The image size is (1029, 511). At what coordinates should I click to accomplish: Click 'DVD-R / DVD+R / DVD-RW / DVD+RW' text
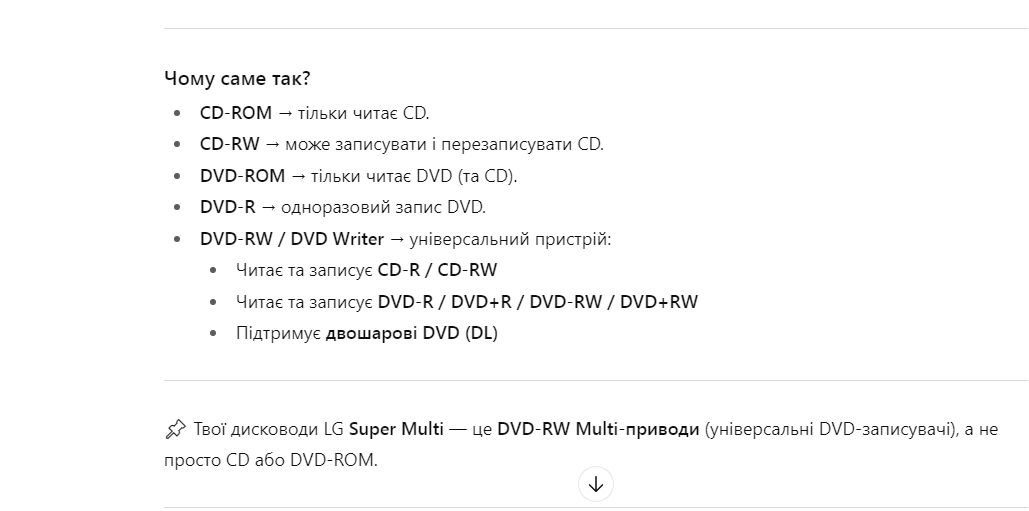(x=538, y=302)
